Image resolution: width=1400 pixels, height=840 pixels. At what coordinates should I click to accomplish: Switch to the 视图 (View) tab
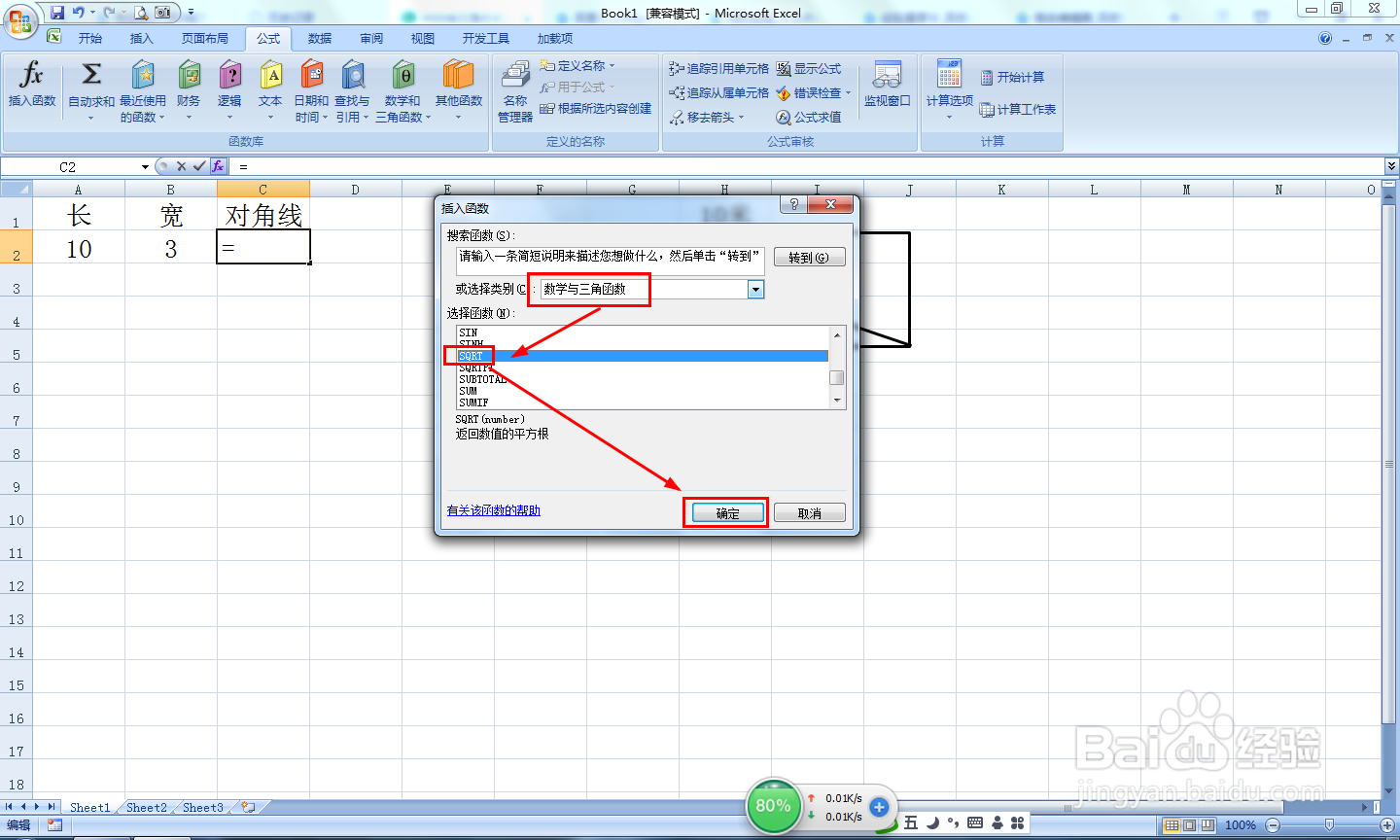(x=423, y=38)
